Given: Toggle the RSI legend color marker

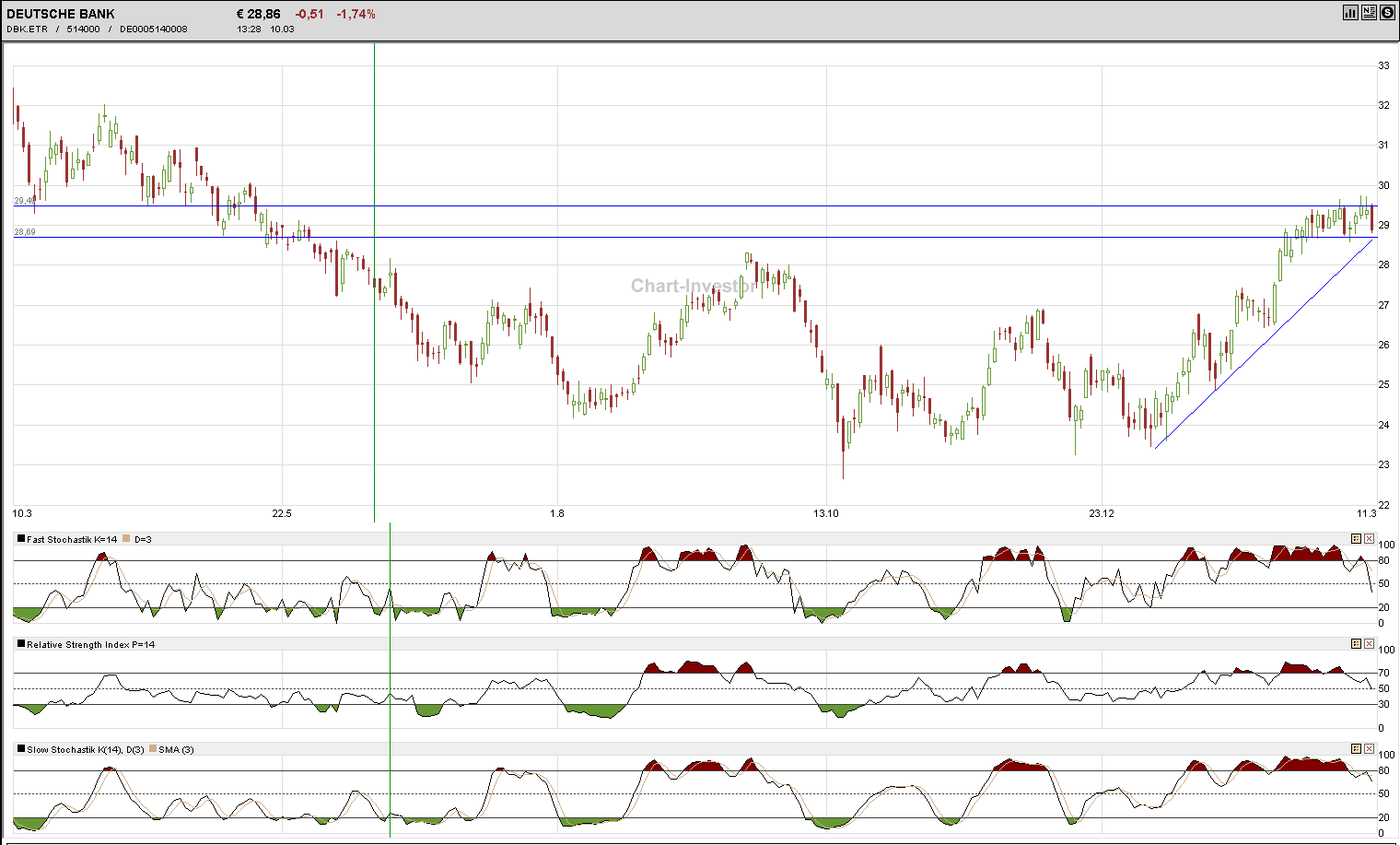Looking at the screenshot, I should [x=20, y=644].
